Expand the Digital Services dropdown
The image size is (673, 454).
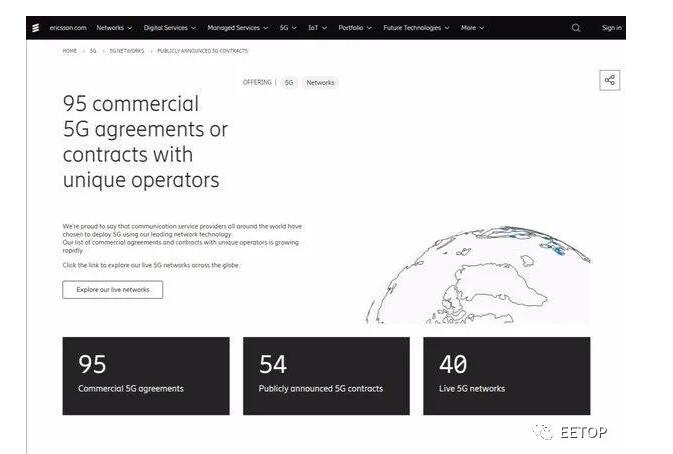169,28
